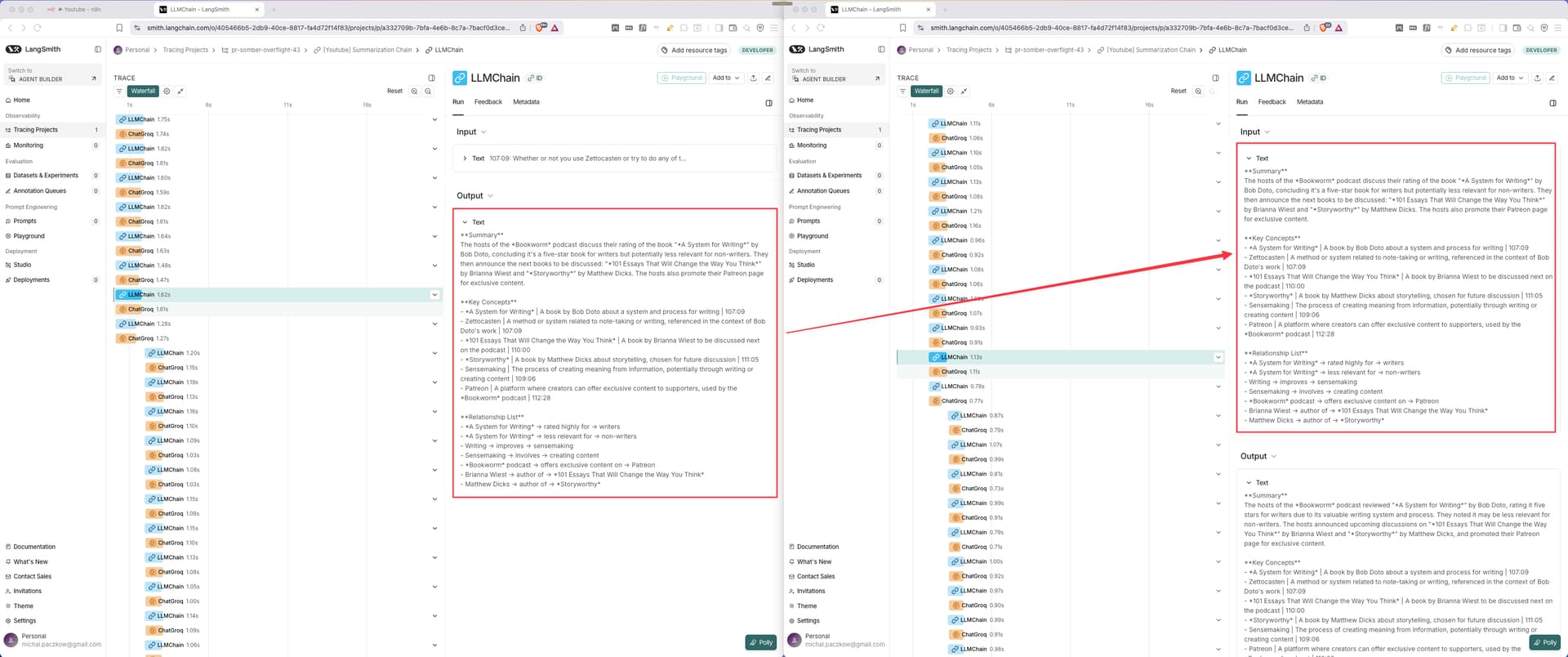
Task: Reset the trace zoom in right window
Action: 1178,91
